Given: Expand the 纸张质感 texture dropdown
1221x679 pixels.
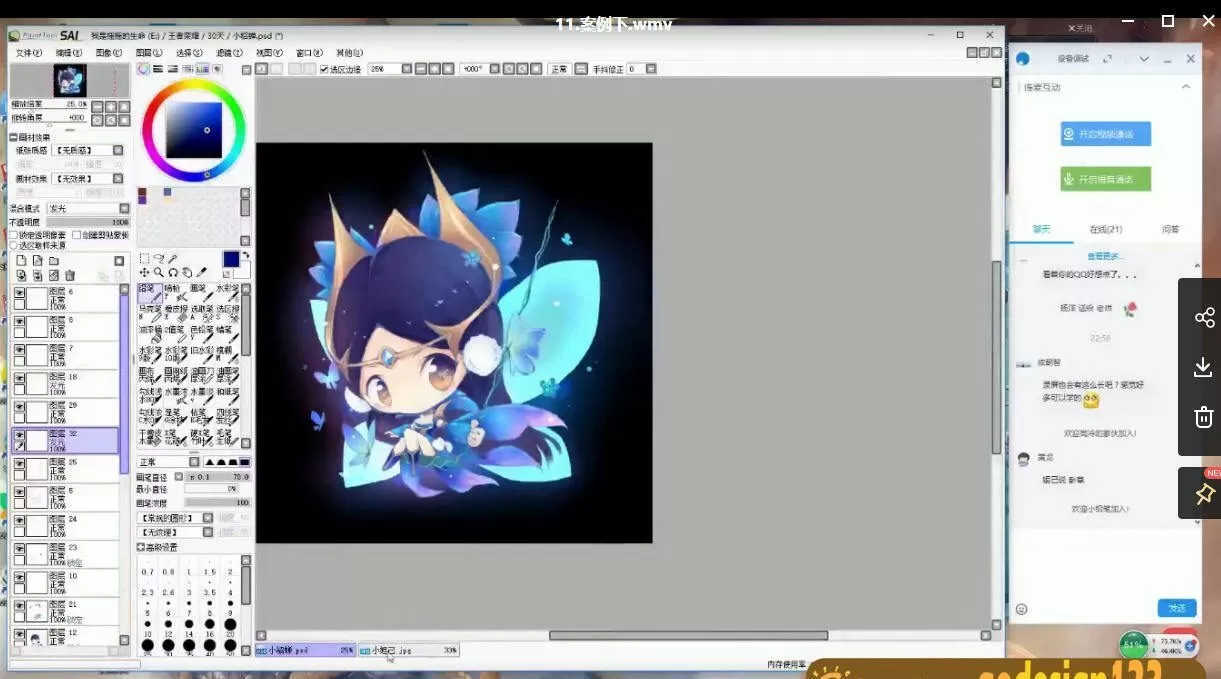Looking at the screenshot, I should pos(118,150).
